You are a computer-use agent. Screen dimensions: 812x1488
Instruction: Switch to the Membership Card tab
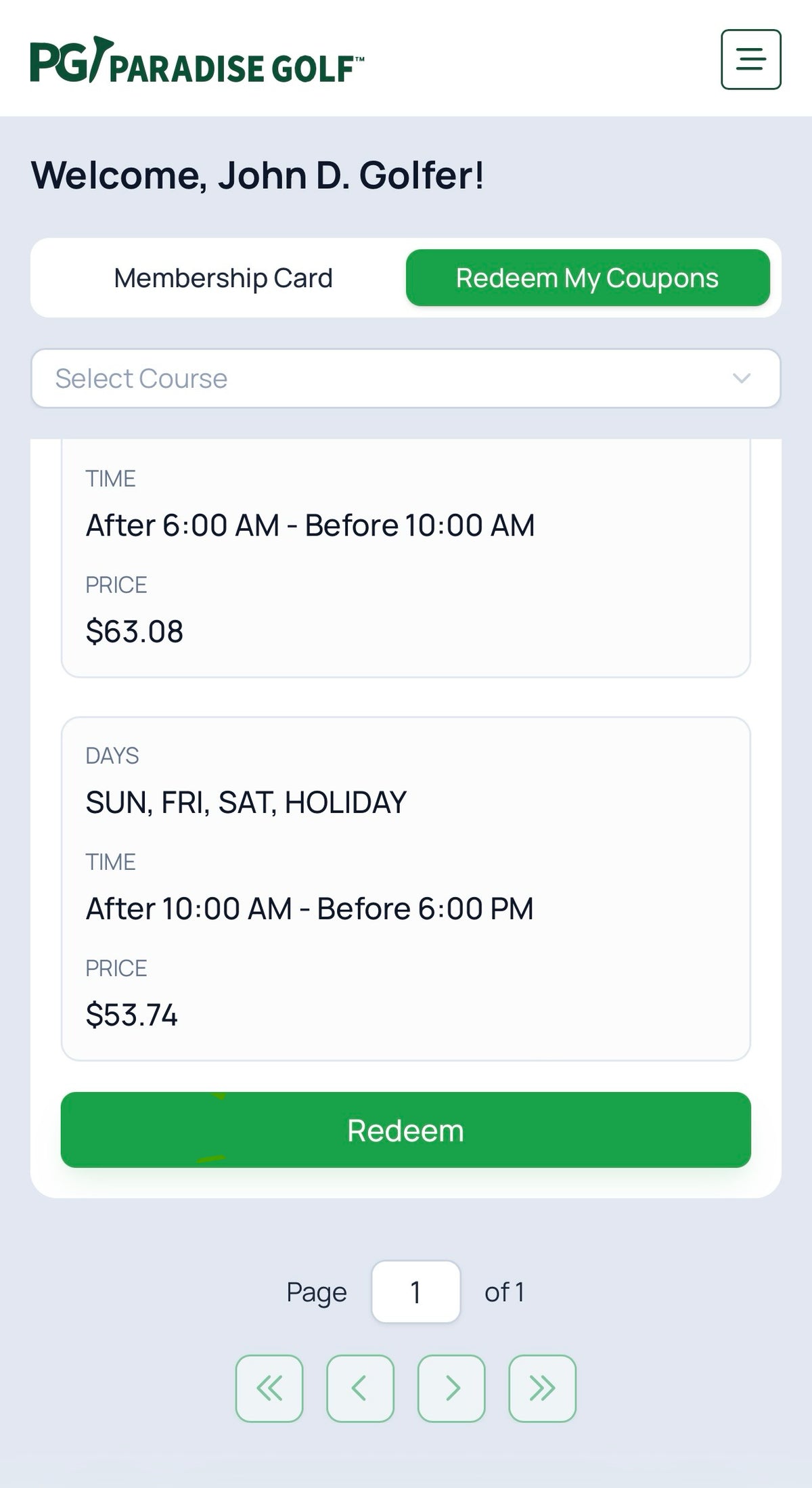coord(223,278)
